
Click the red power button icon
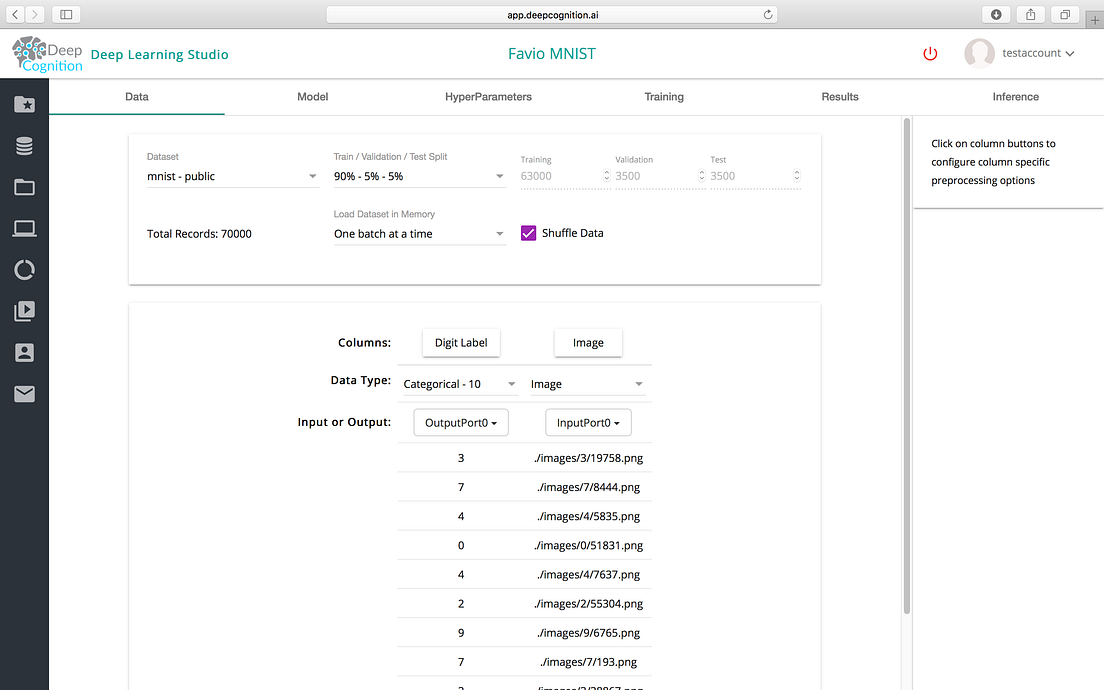[x=930, y=54]
